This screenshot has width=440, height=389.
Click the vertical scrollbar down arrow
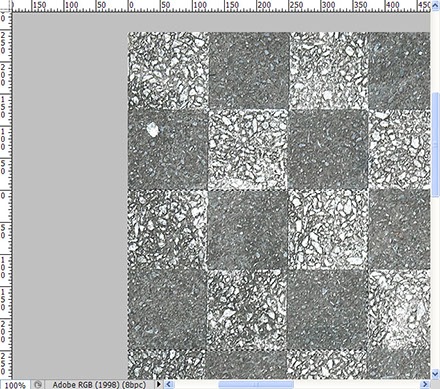pyautogui.click(x=436, y=374)
